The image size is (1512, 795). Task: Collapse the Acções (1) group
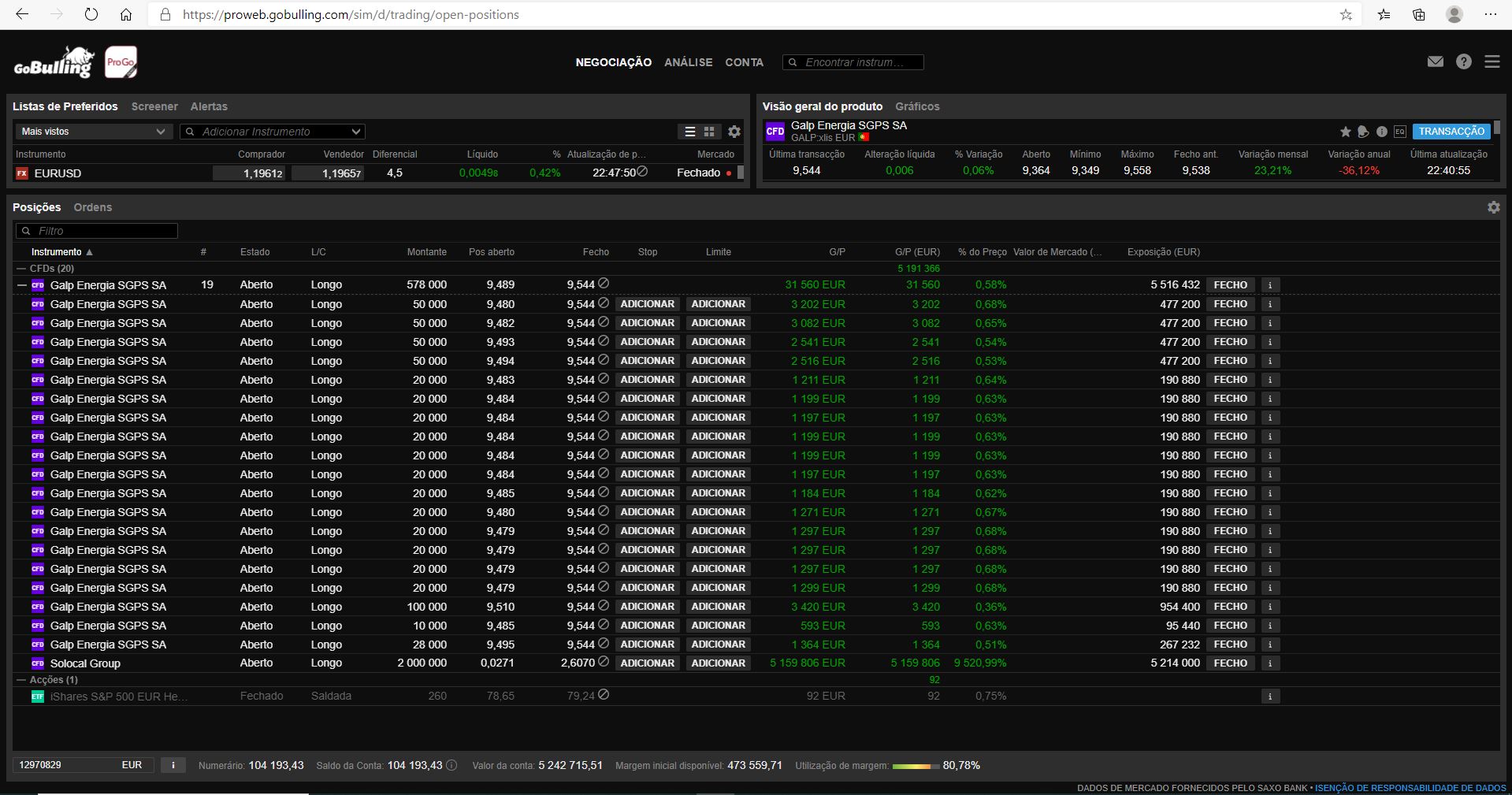tap(21, 680)
